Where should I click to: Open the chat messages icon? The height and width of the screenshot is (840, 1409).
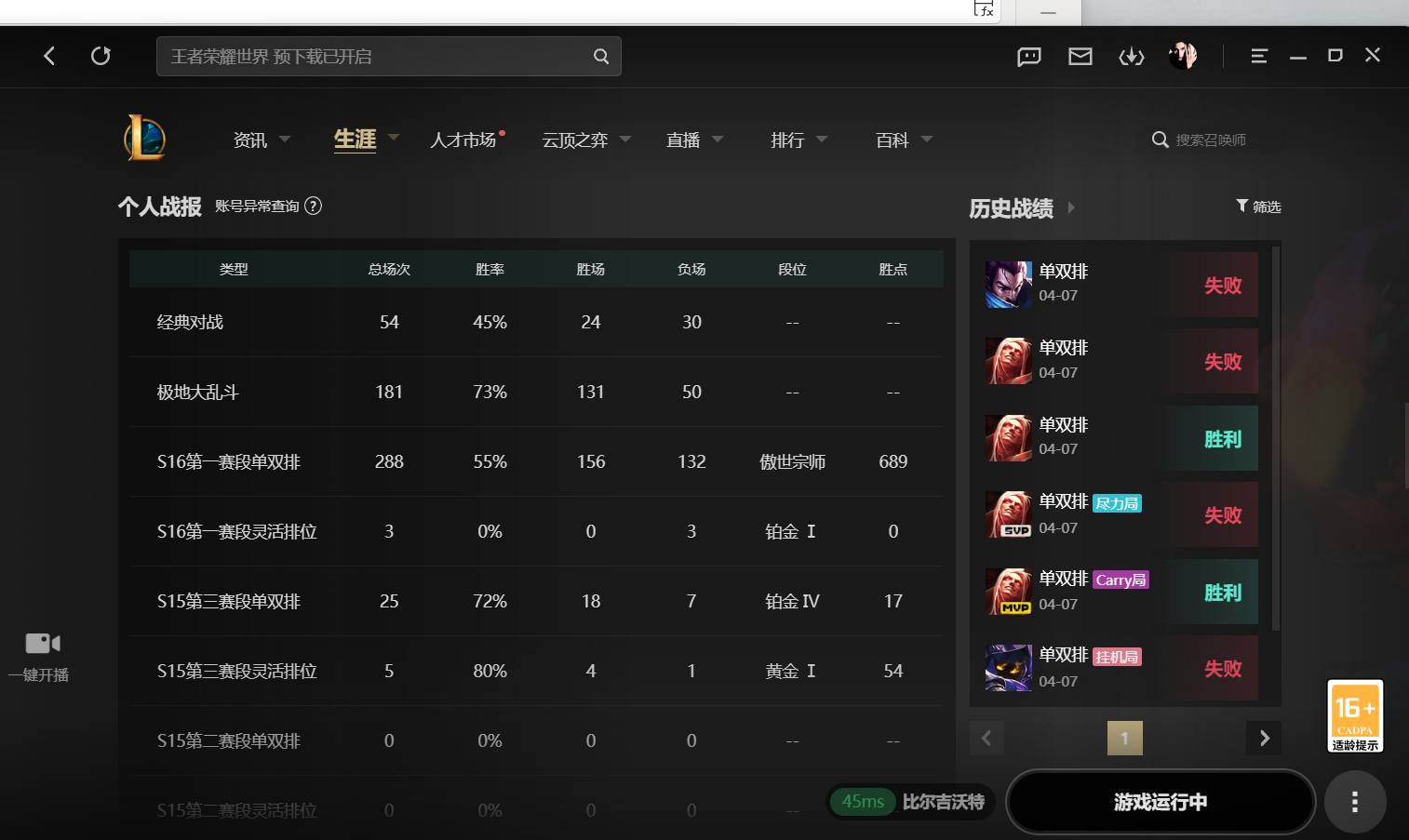[1028, 56]
